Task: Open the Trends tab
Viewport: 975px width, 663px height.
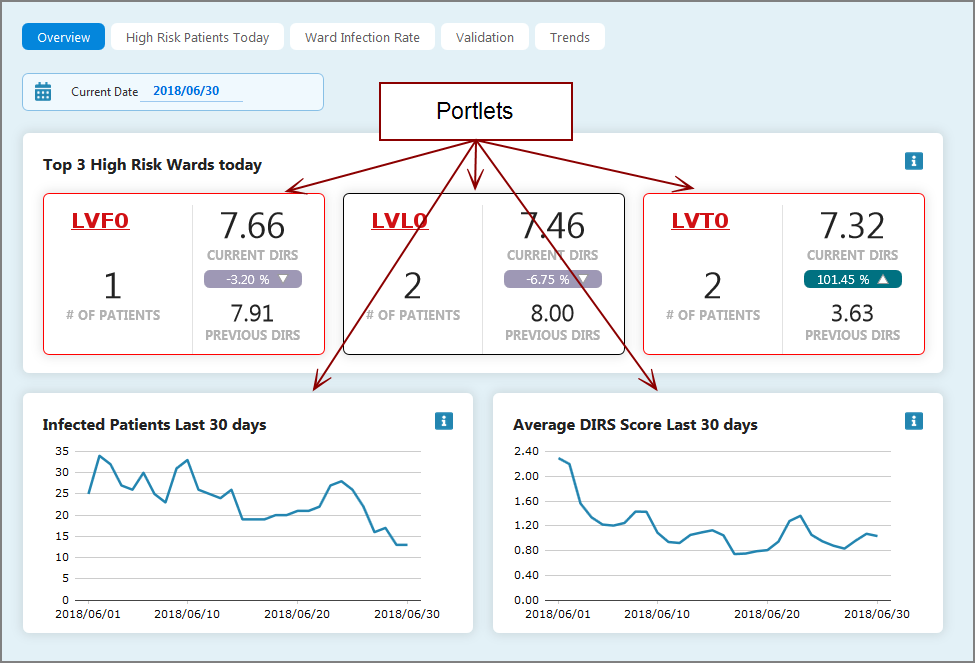Action: click(x=569, y=37)
